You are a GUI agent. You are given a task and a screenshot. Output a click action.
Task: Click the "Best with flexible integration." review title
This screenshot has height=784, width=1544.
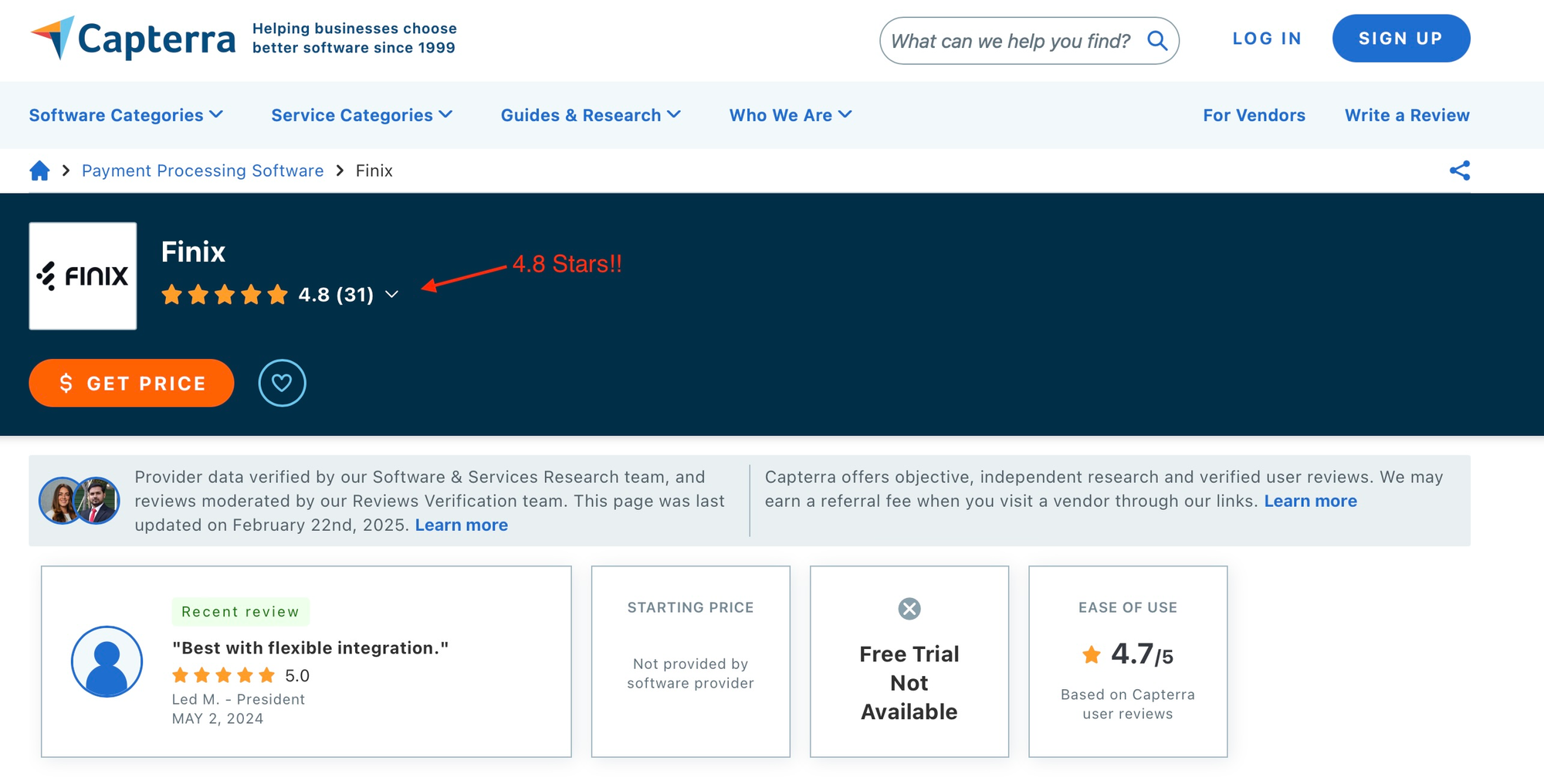pyautogui.click(x=310, y=648)
